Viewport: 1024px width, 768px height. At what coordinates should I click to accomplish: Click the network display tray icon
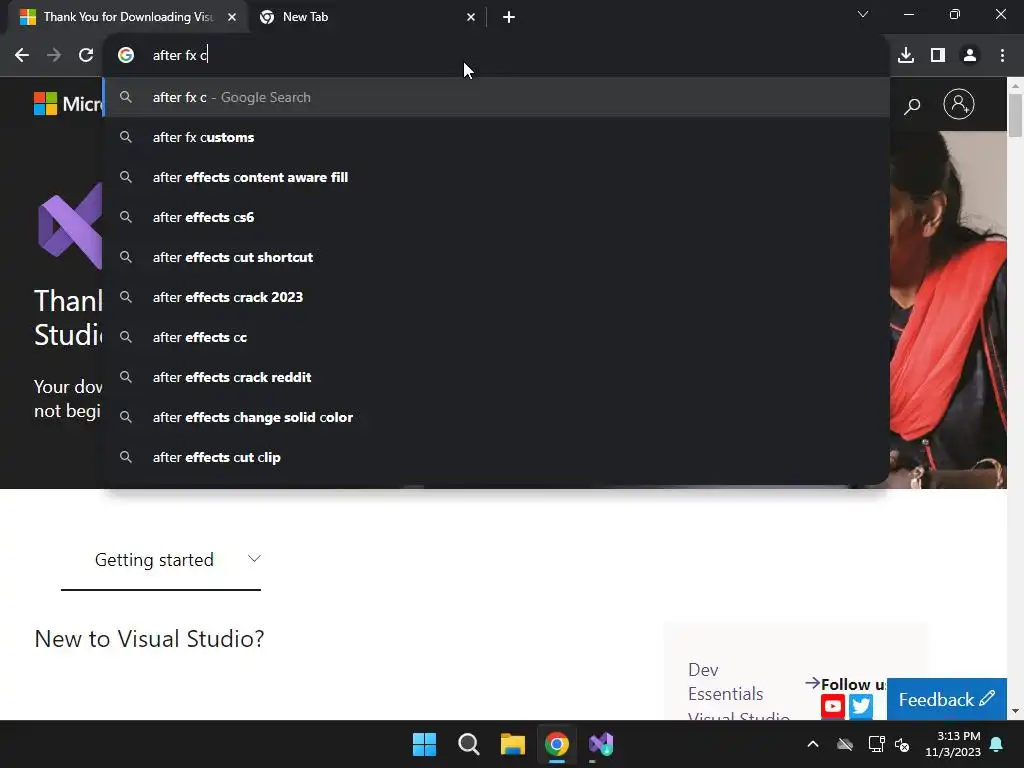[876, 744]
